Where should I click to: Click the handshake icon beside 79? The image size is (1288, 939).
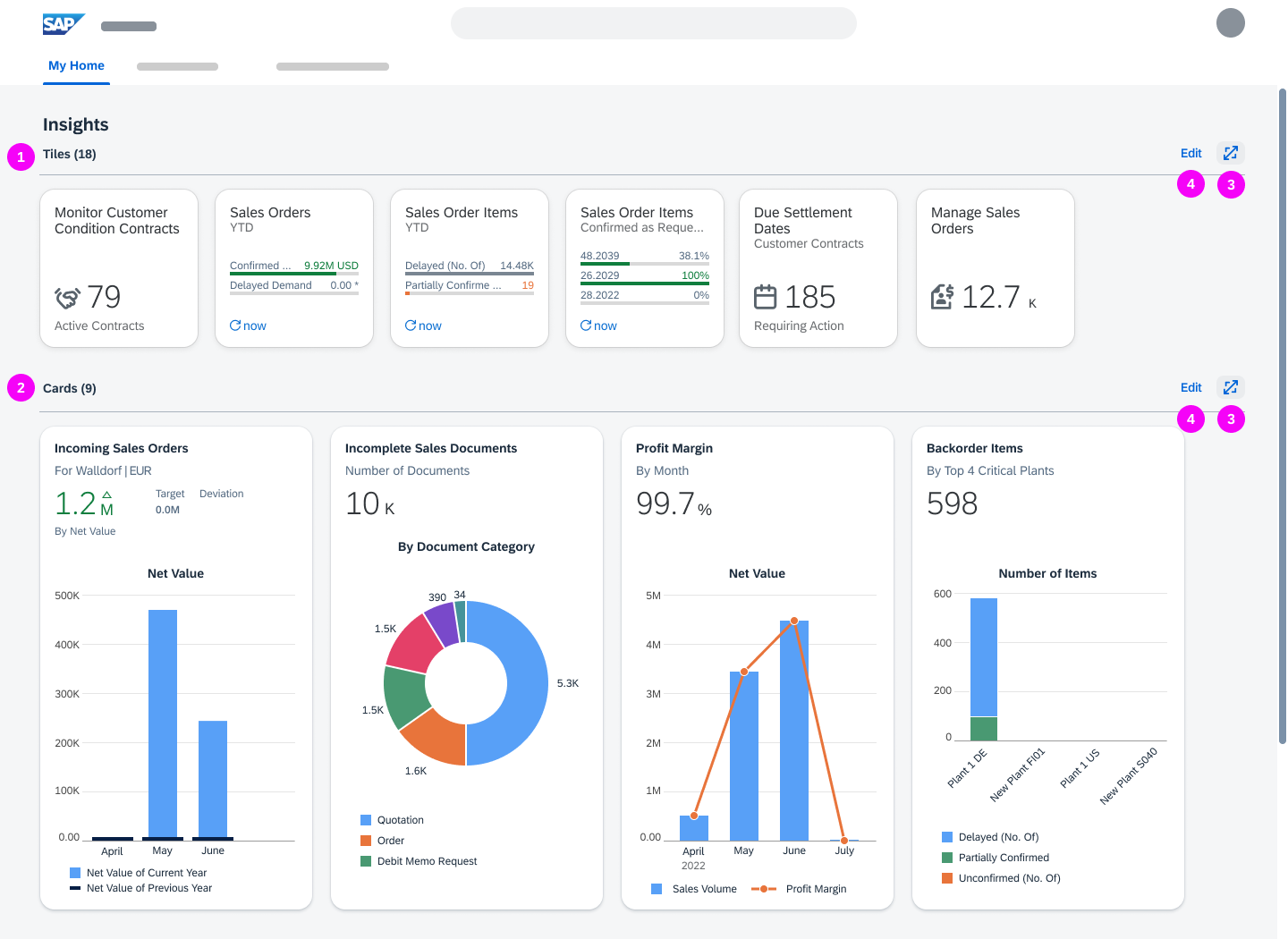pyautogui.click(x=67, y=297)
